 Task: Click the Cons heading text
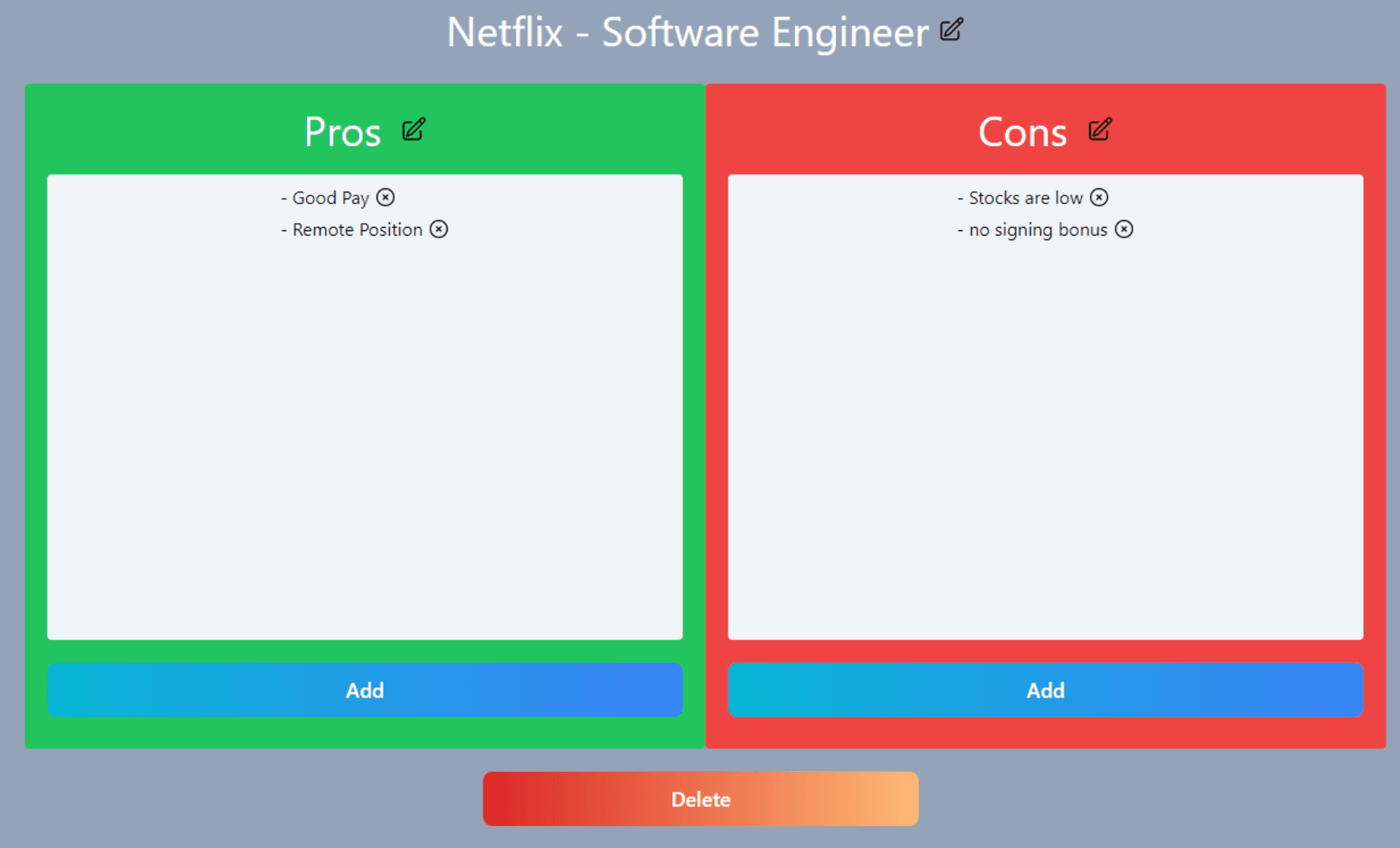pos(1023,132)
